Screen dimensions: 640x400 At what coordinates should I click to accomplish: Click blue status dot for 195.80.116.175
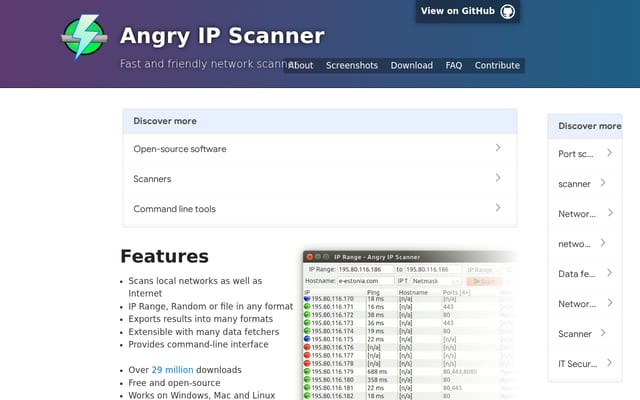coord(307,339)
